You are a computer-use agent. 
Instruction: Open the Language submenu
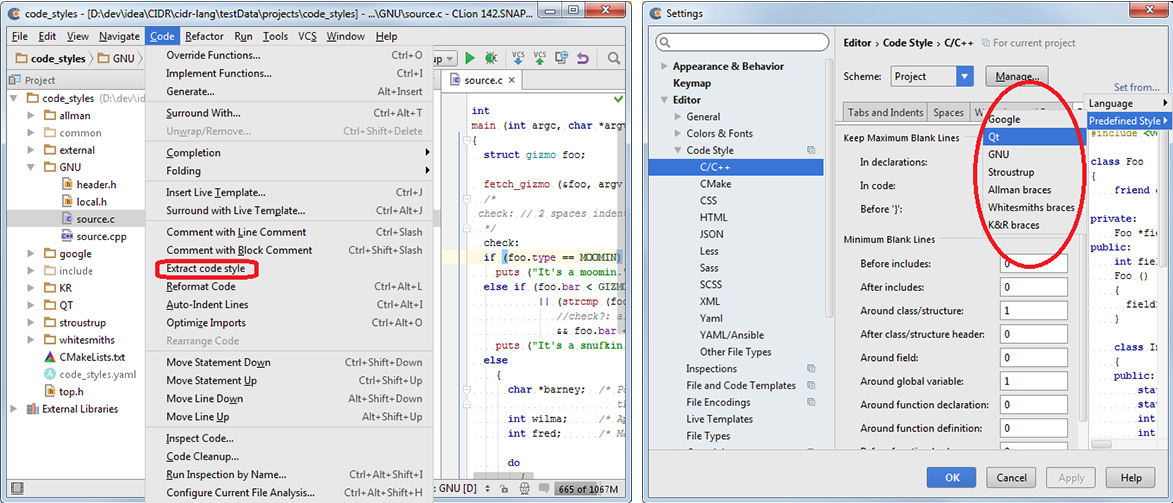pos(1127,103)
